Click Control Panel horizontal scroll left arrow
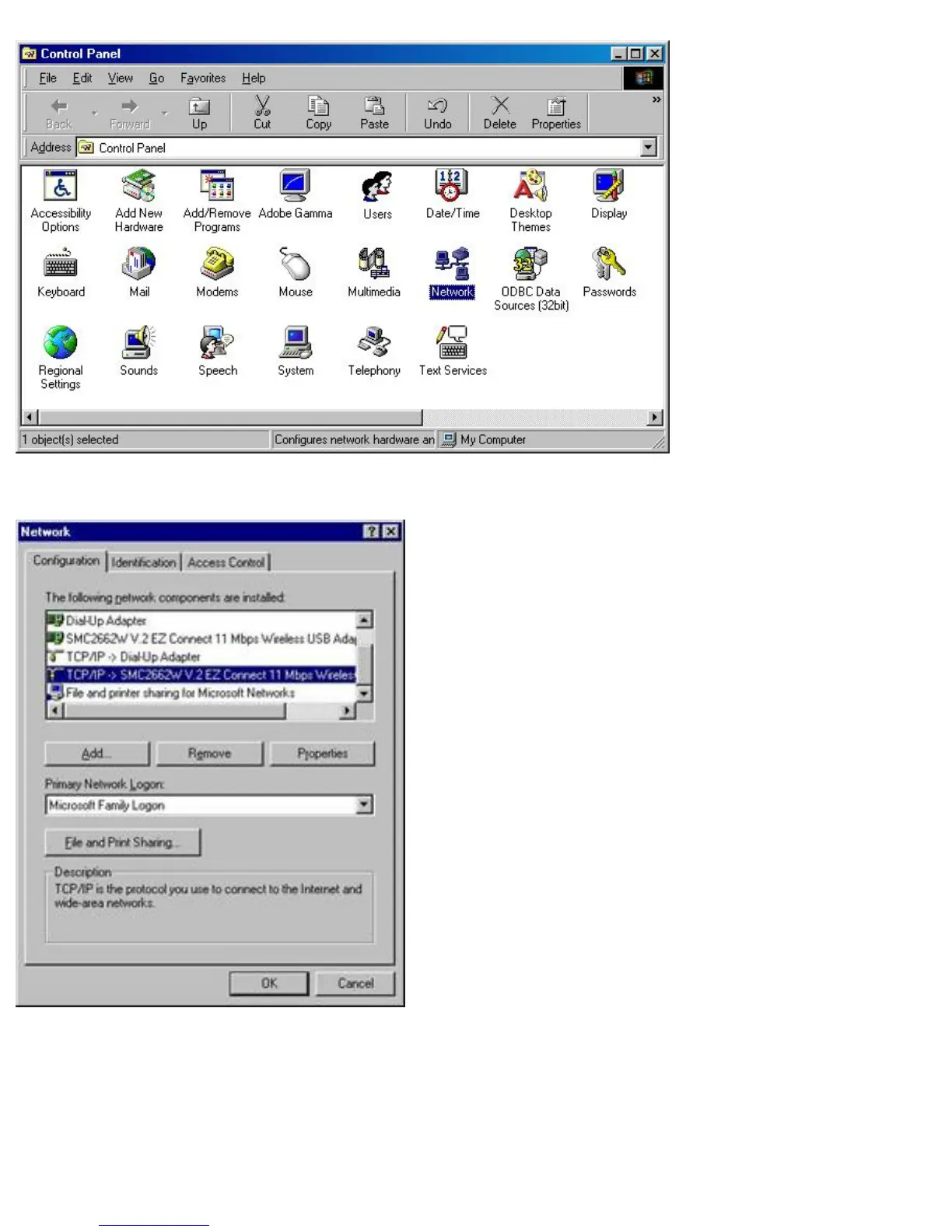The width and height of the screenshot is (952, 1232). coord(30,418)
